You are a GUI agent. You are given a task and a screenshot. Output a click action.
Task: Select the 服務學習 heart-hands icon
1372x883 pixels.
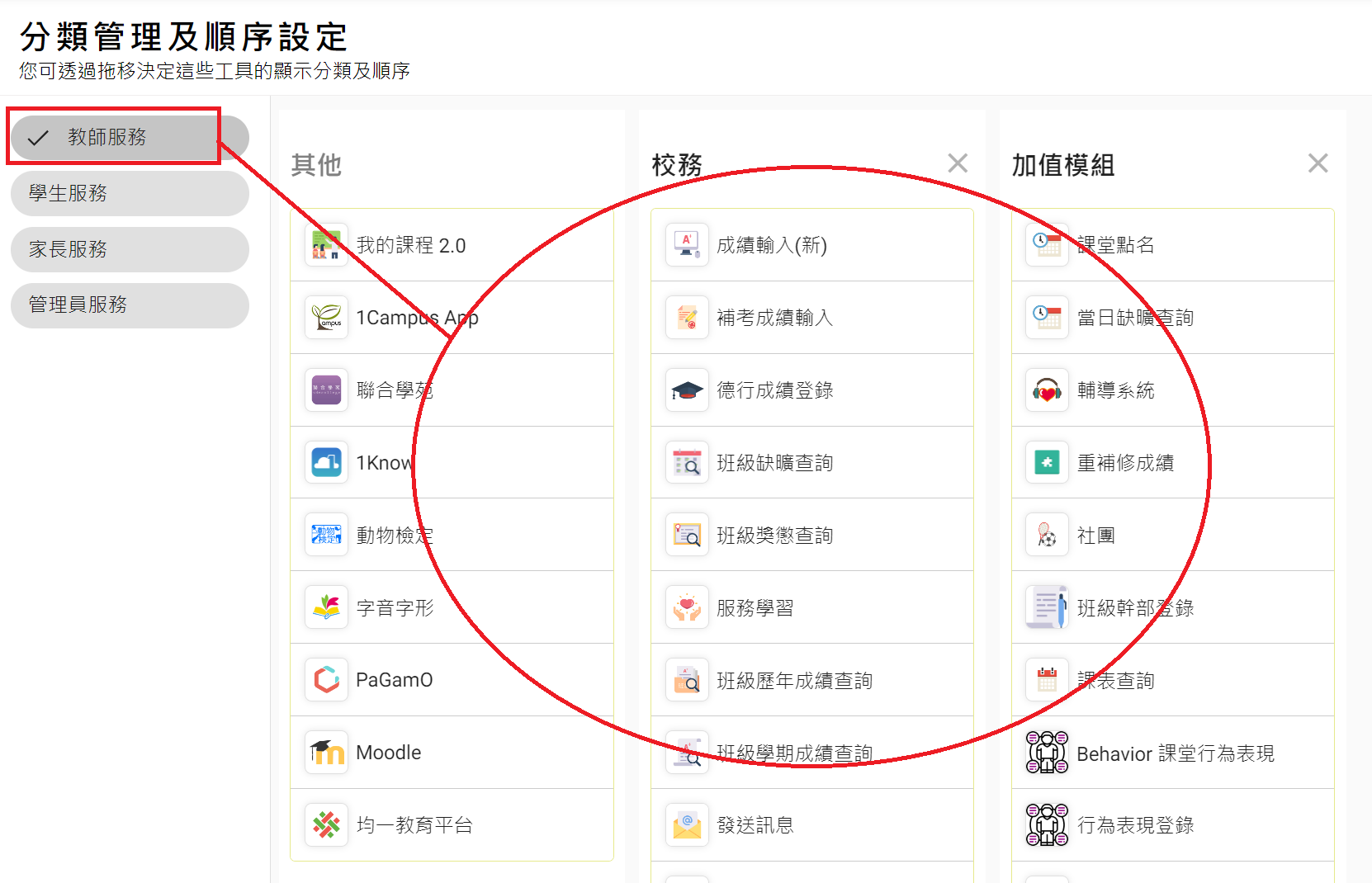click(x=687, y=607)
